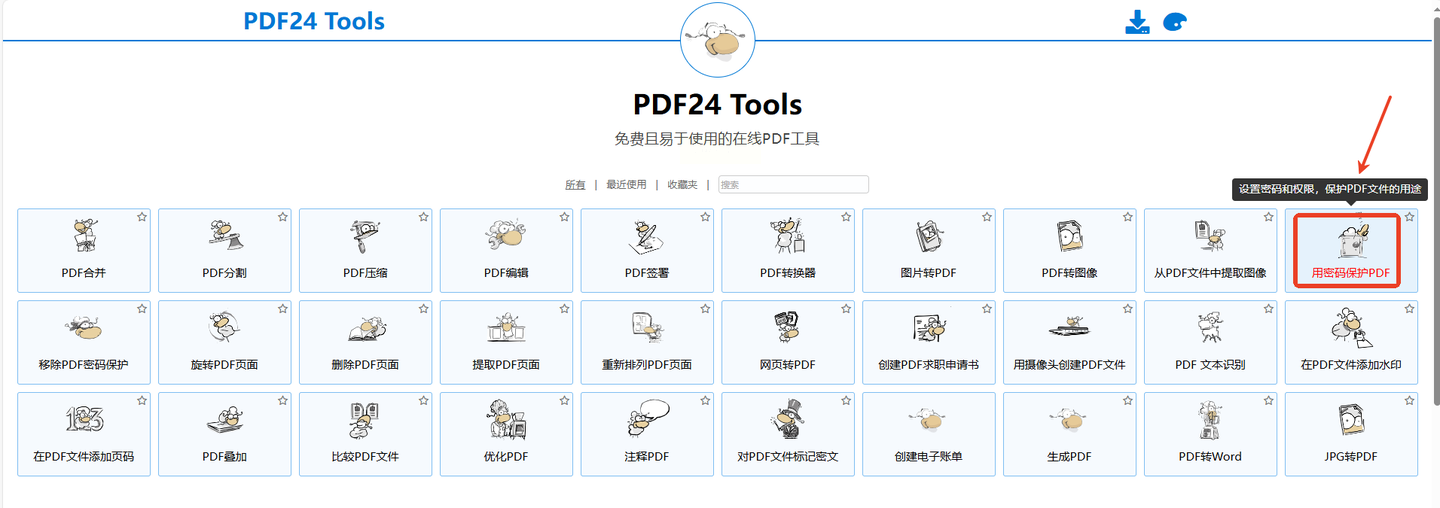Open the PDF编辑 tool tile

click(507, 251)
